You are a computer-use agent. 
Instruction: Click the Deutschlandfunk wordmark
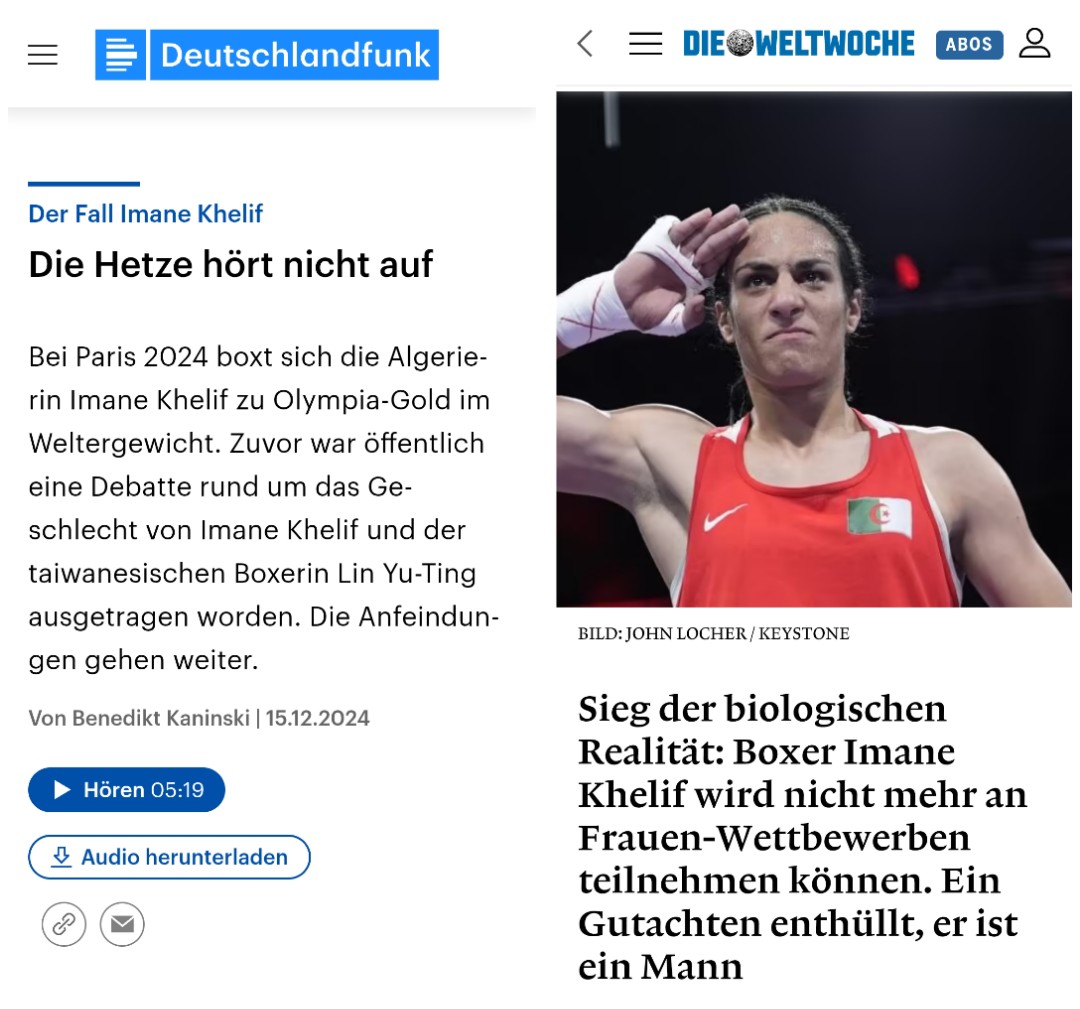click(x=294, y=54)
